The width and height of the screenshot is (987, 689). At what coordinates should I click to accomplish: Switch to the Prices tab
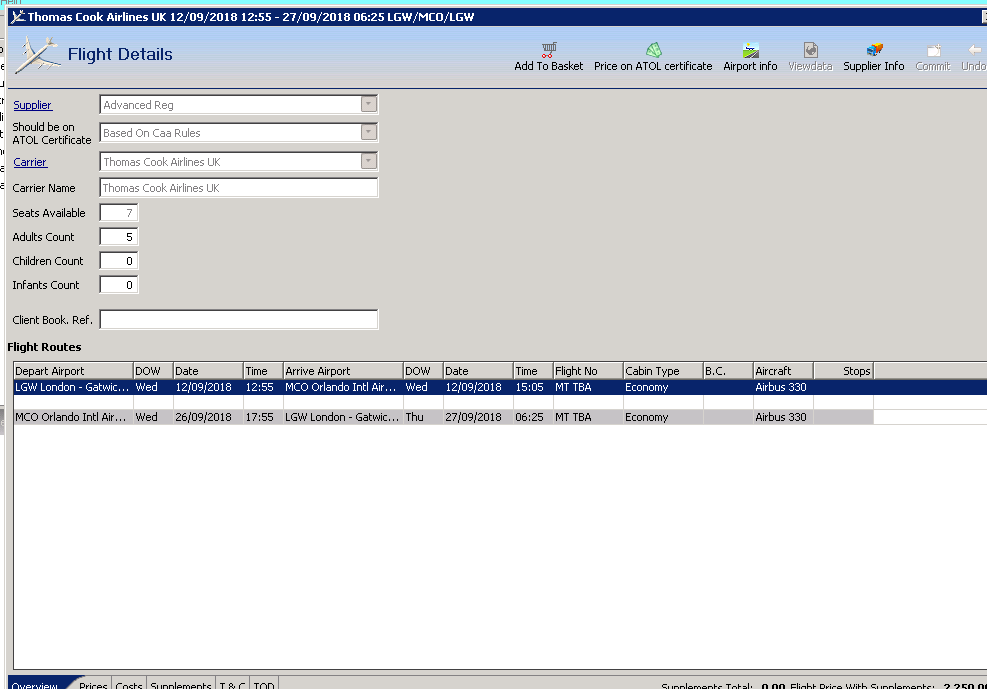tap(93, 684)
